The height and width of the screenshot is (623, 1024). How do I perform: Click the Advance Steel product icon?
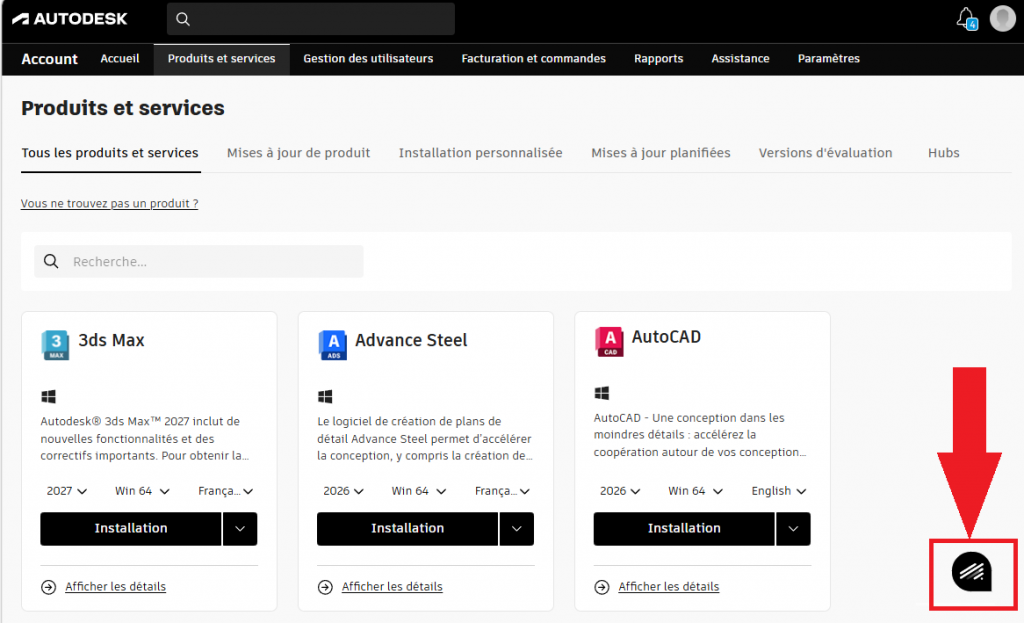(332, 344)
